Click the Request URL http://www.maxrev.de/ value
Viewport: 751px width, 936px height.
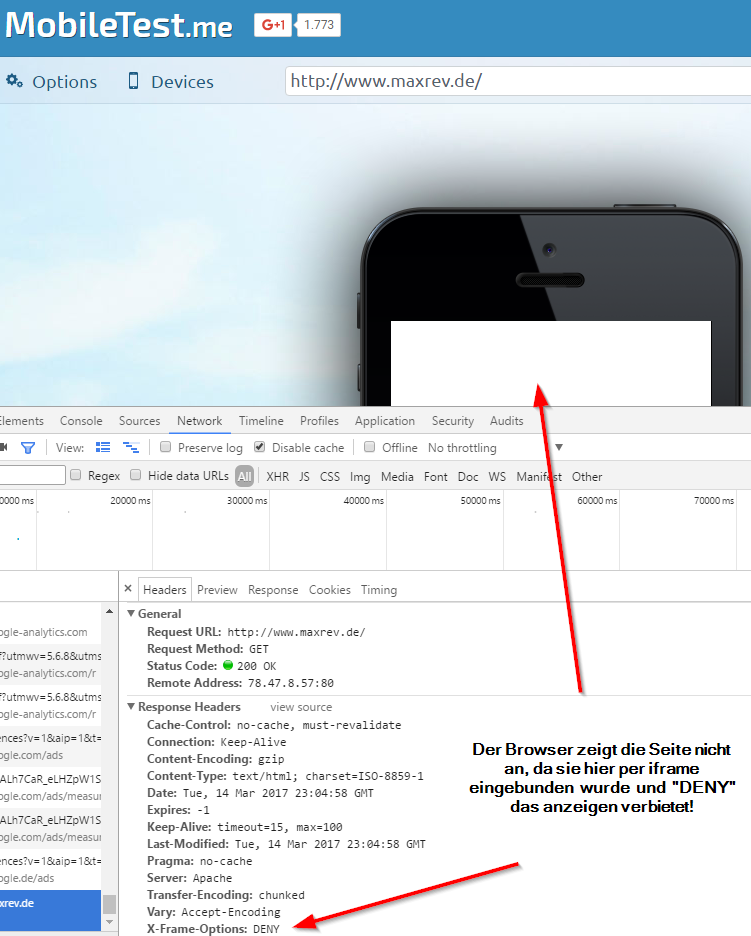296,632
